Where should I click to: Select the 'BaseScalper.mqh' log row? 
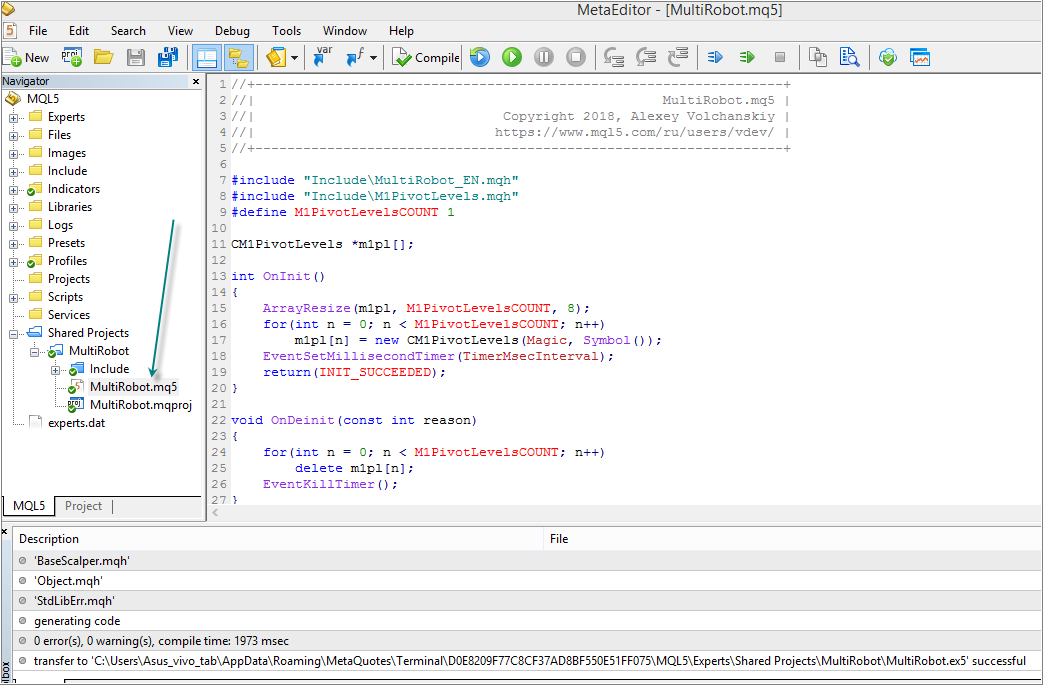(527, 561)
